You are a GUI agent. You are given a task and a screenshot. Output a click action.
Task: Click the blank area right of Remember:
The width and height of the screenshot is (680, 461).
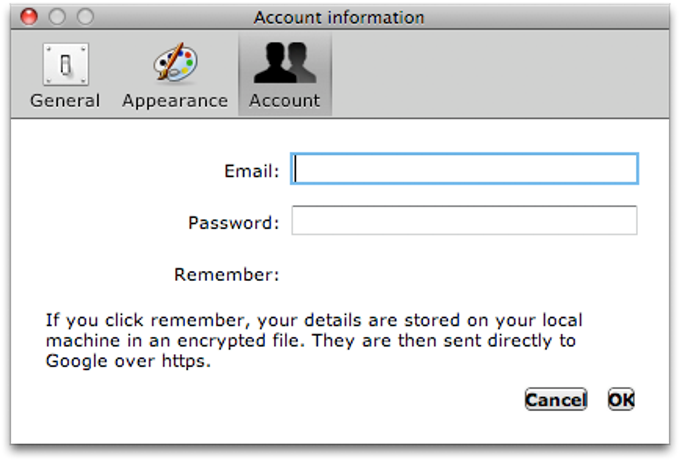[464, 275]
